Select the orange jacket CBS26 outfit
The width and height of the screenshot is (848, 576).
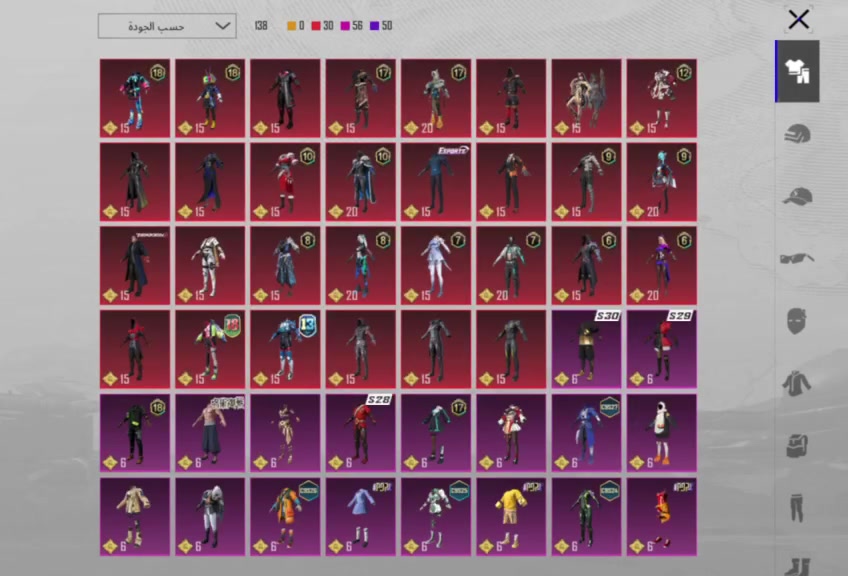point(286,517)
